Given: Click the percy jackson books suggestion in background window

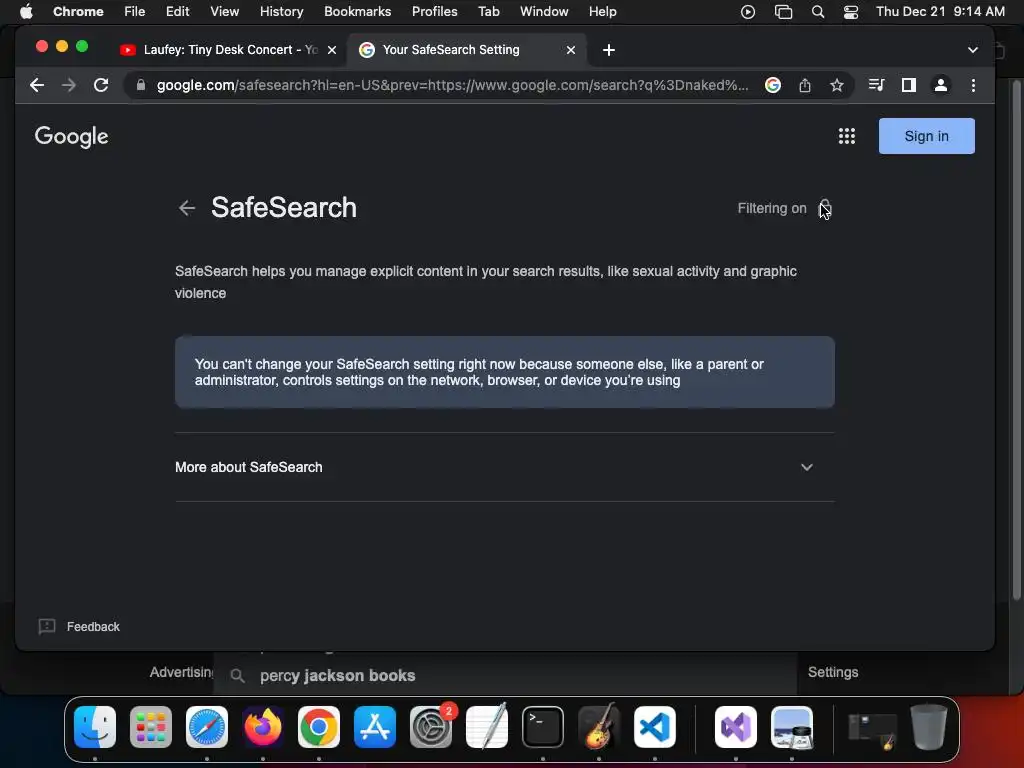Looking at the screenshot, I should pos(337,675).
